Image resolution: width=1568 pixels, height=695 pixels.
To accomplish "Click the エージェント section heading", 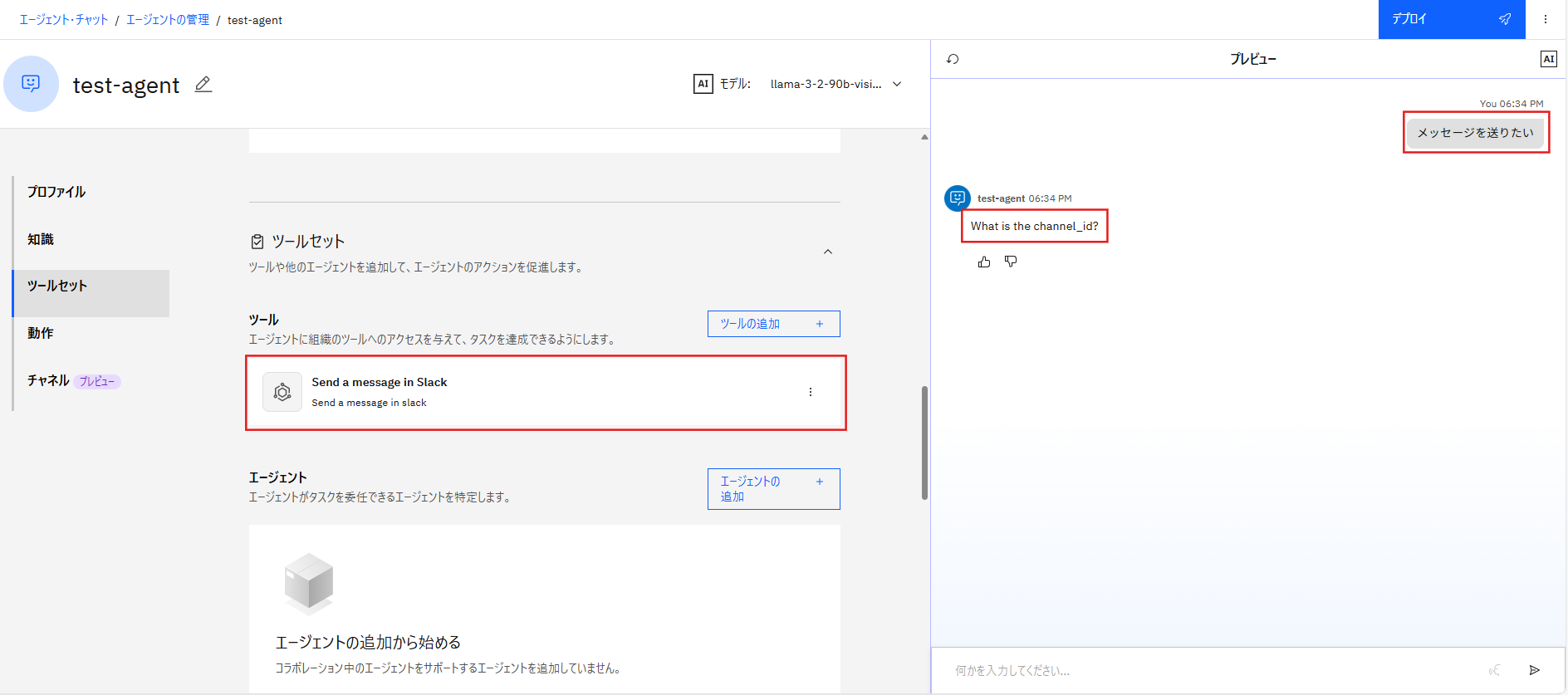I will (x=278, y=477).
